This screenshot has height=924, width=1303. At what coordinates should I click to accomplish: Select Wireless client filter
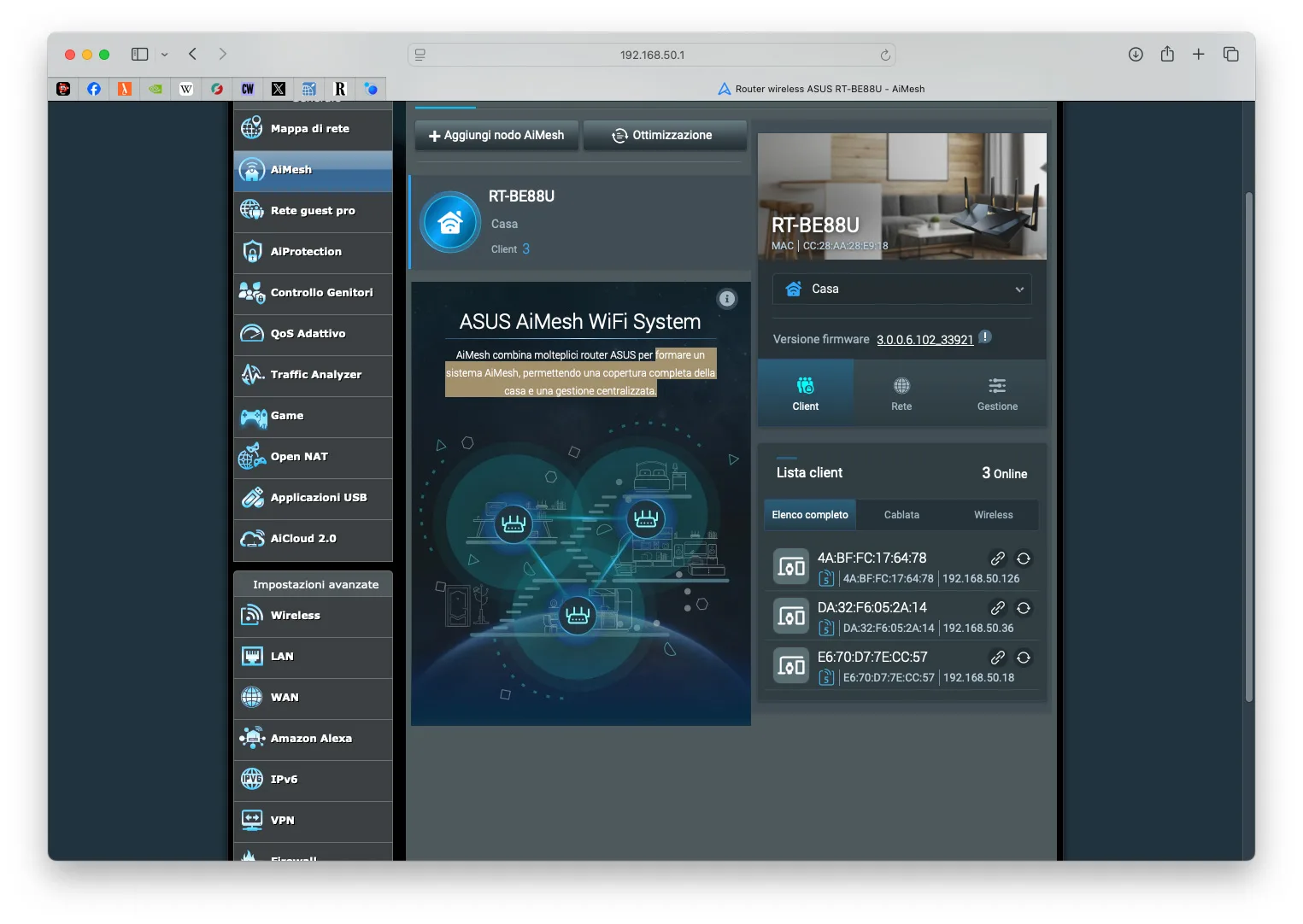(x=994, y=515)
